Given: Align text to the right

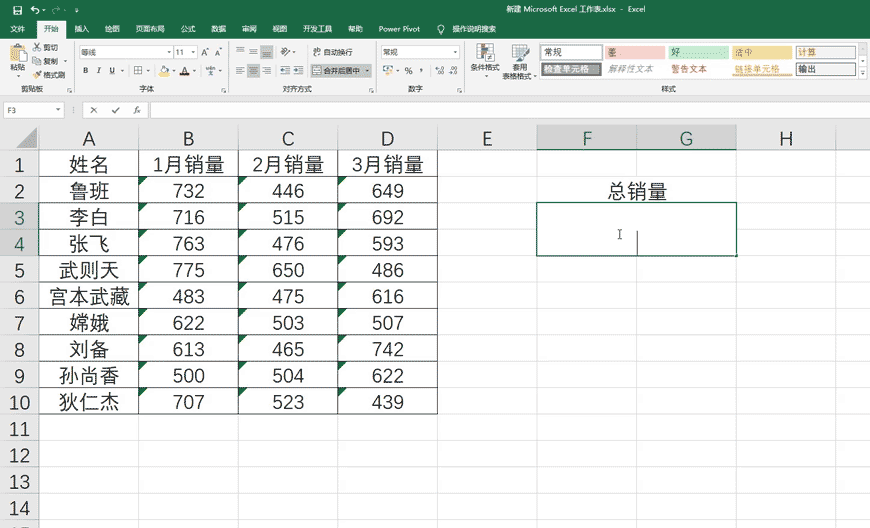Looking at the screenshot, I should (x=267, y=70).
